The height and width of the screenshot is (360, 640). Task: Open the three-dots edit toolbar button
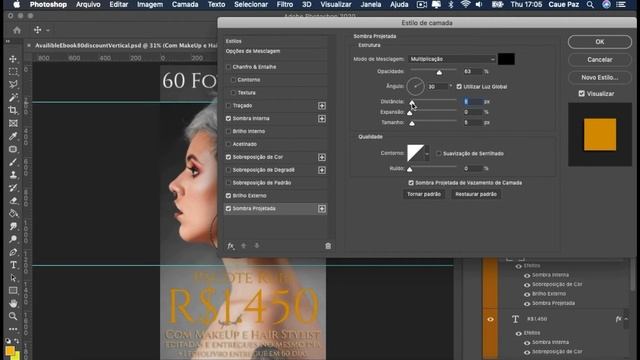click(x=13, y=329)
